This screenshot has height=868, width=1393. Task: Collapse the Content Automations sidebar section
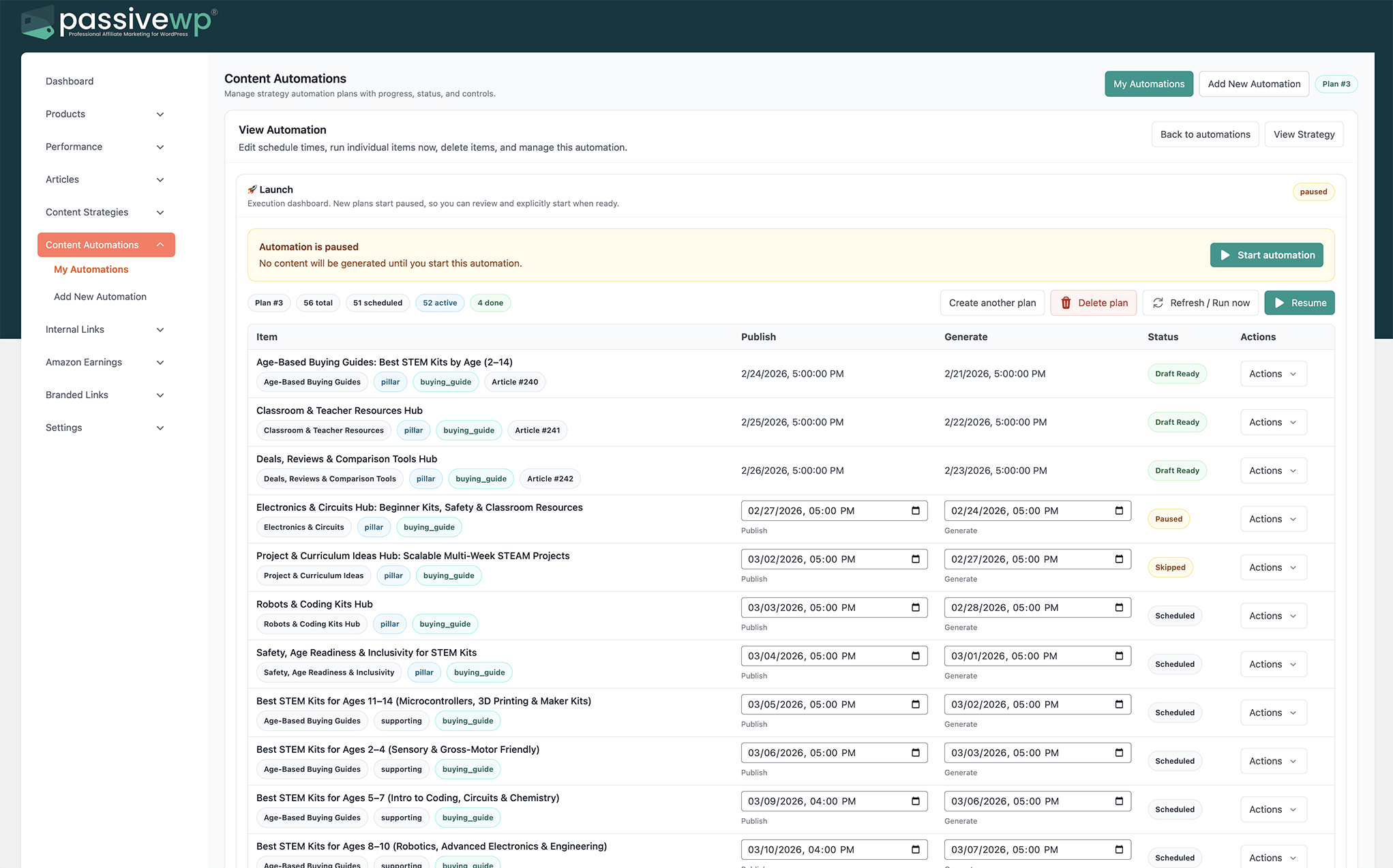(106, 244)
